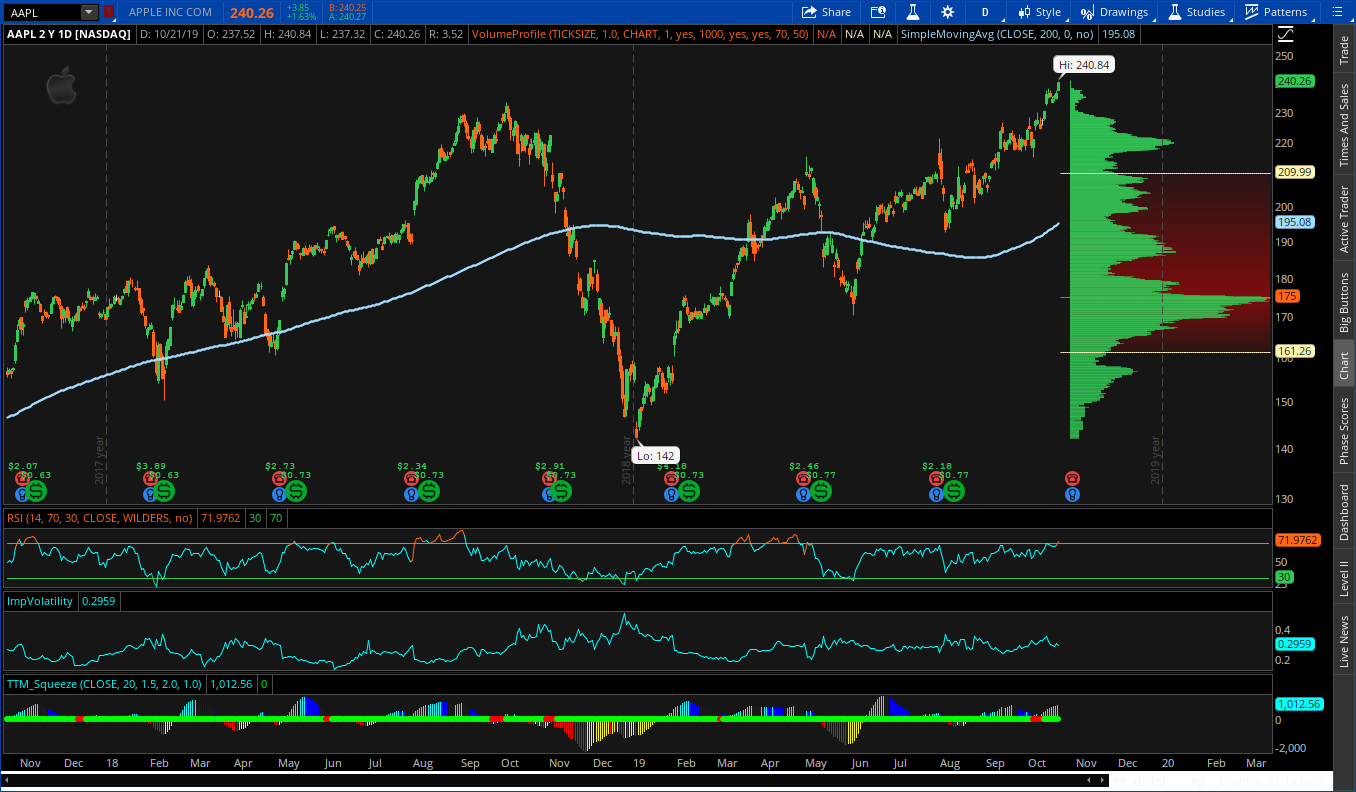Click the green dividend icon under $2.91

562,490
